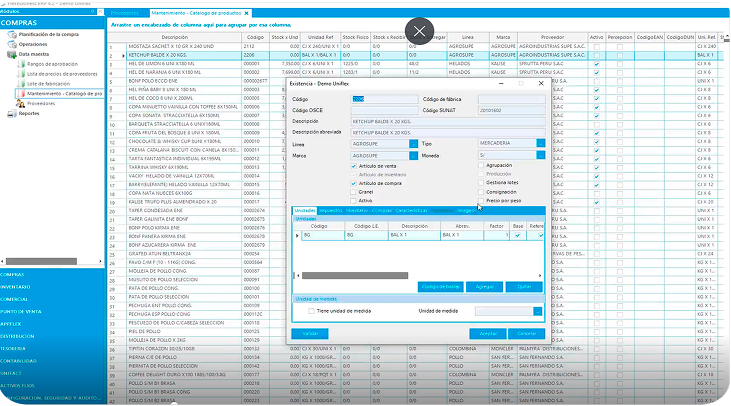This screenshot has width=731, height=406.
Task: Click the Data maestra icon in sidebar
Action: (x=12, y=55)
